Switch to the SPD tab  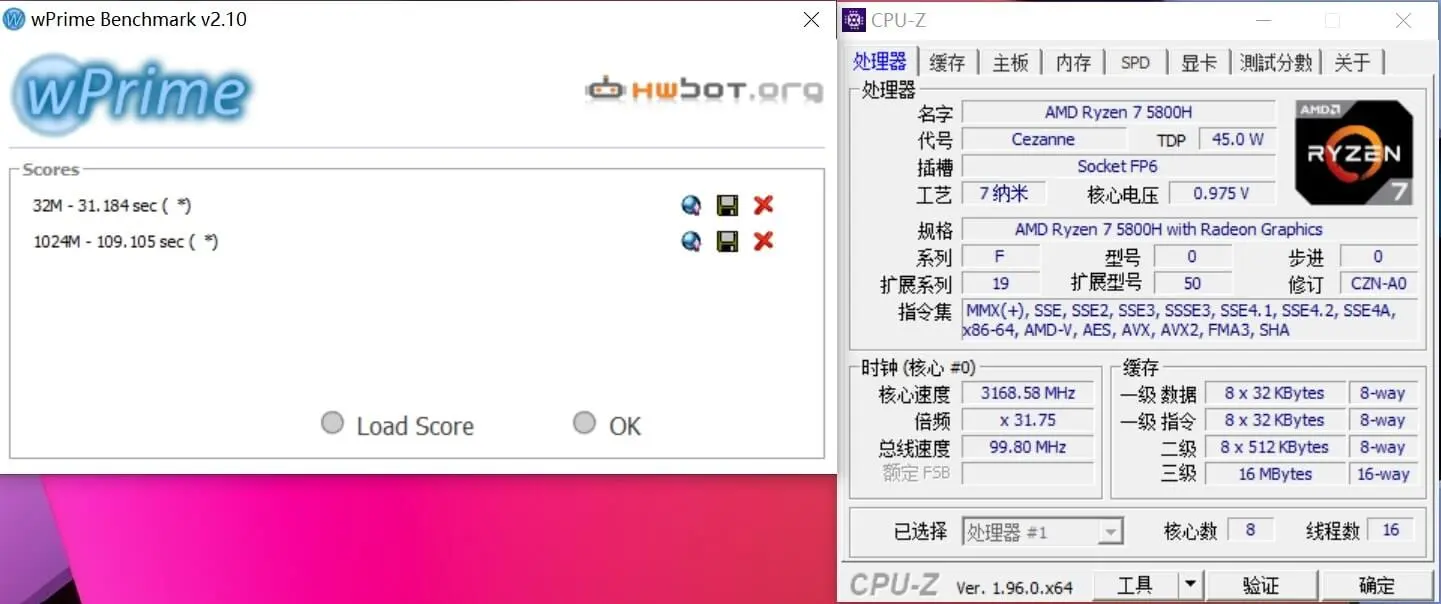tap(1135, 62)
